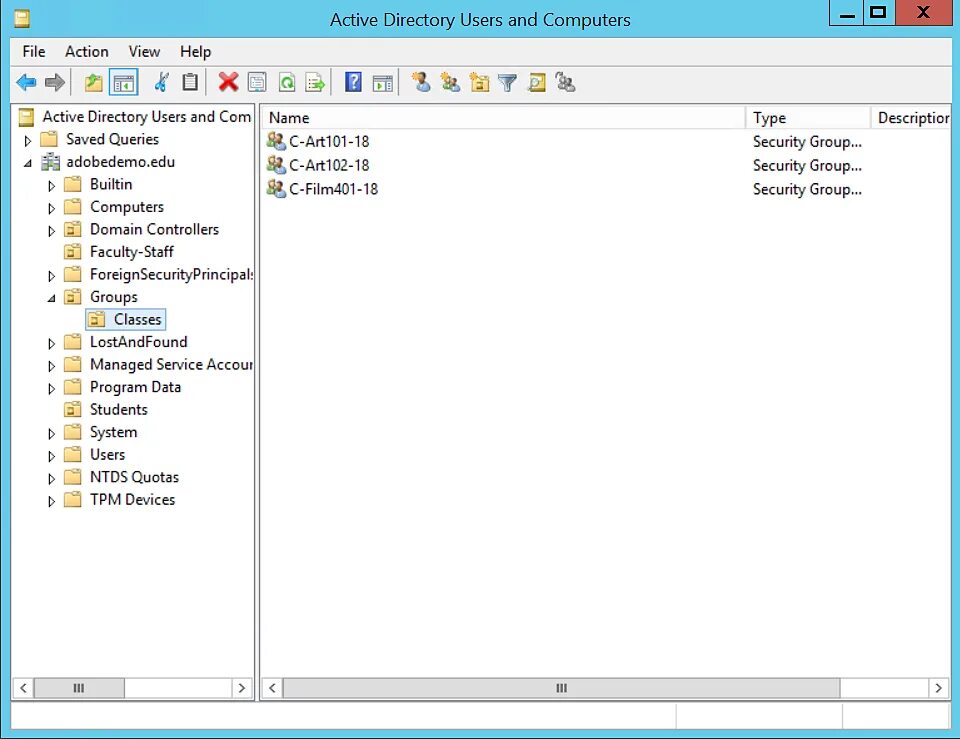Viewport: 960px width, 739px height.
Task: Expand the System container
Action: click(x=51, y=433)
